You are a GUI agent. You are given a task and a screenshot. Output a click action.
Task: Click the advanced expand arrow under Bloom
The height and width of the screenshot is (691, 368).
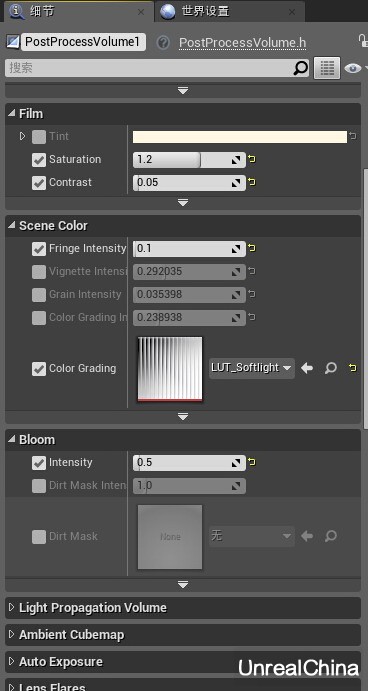[x=183, y=585]
